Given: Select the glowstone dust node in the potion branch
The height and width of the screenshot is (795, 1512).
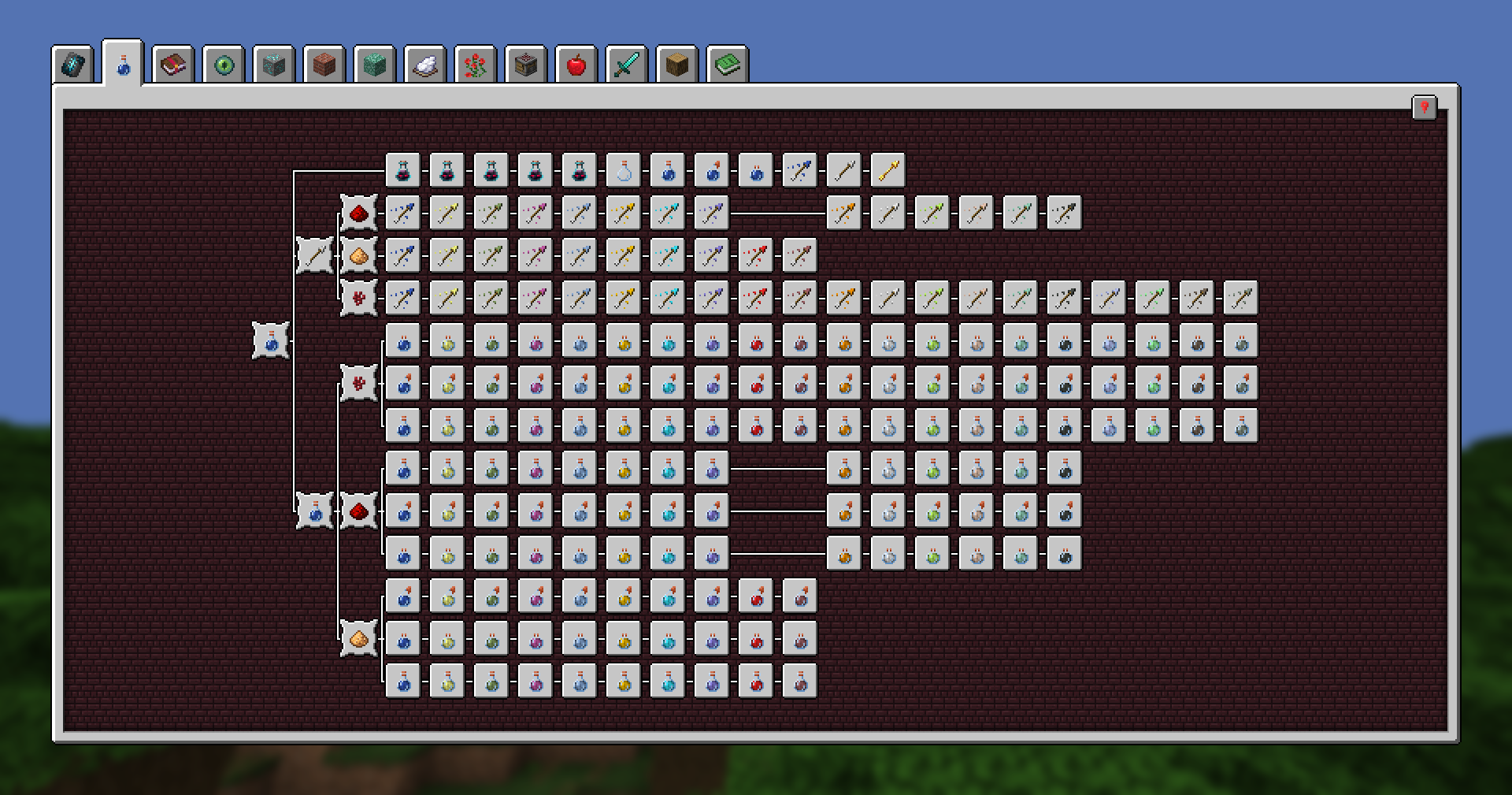Looking at the screenshot, I should (x=359, y=639).
